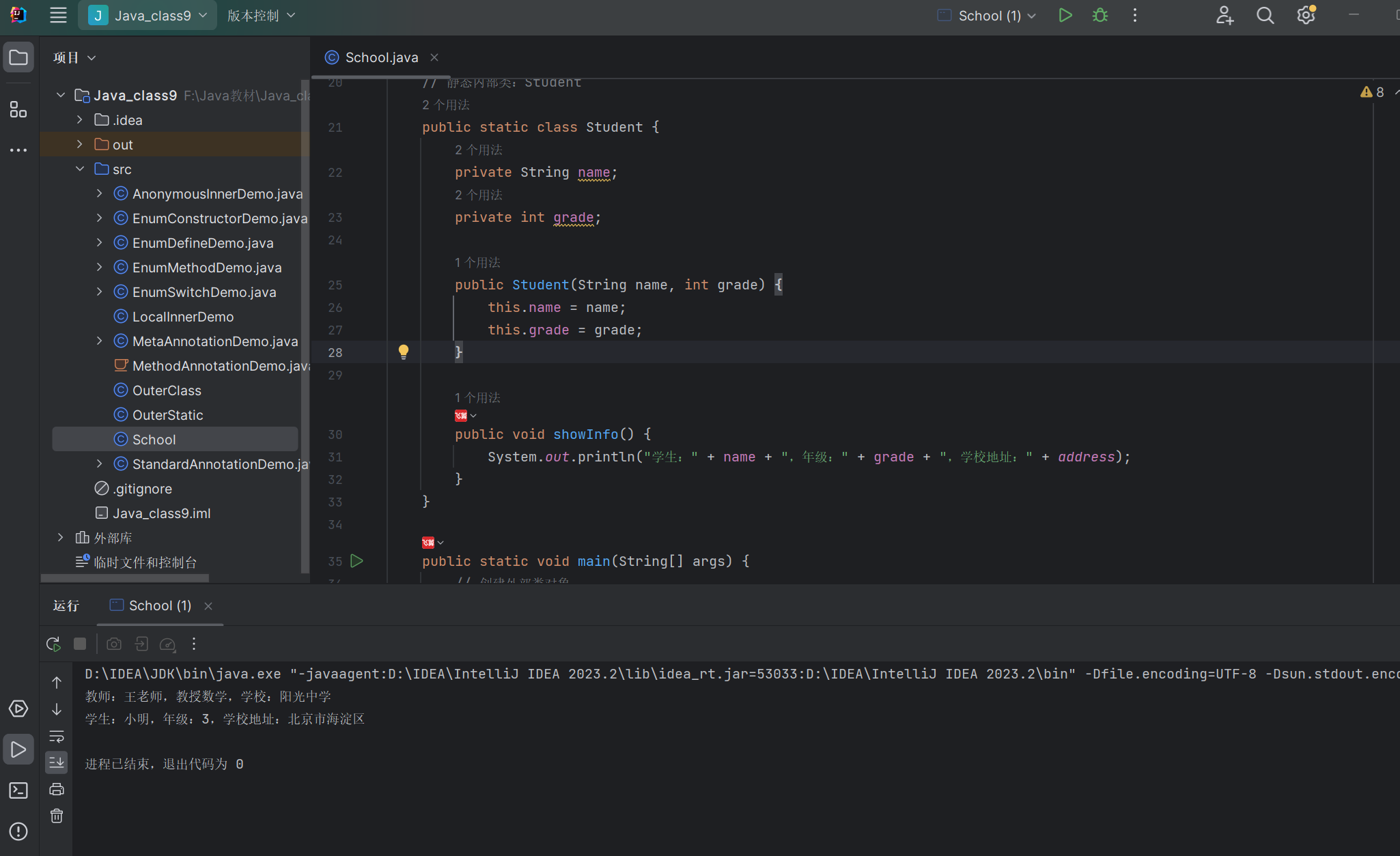Image resolution: width=1400 pixels, height=856 pixels.
Task: Click the run gutter arrow beside main method
Action: (356, 560)
